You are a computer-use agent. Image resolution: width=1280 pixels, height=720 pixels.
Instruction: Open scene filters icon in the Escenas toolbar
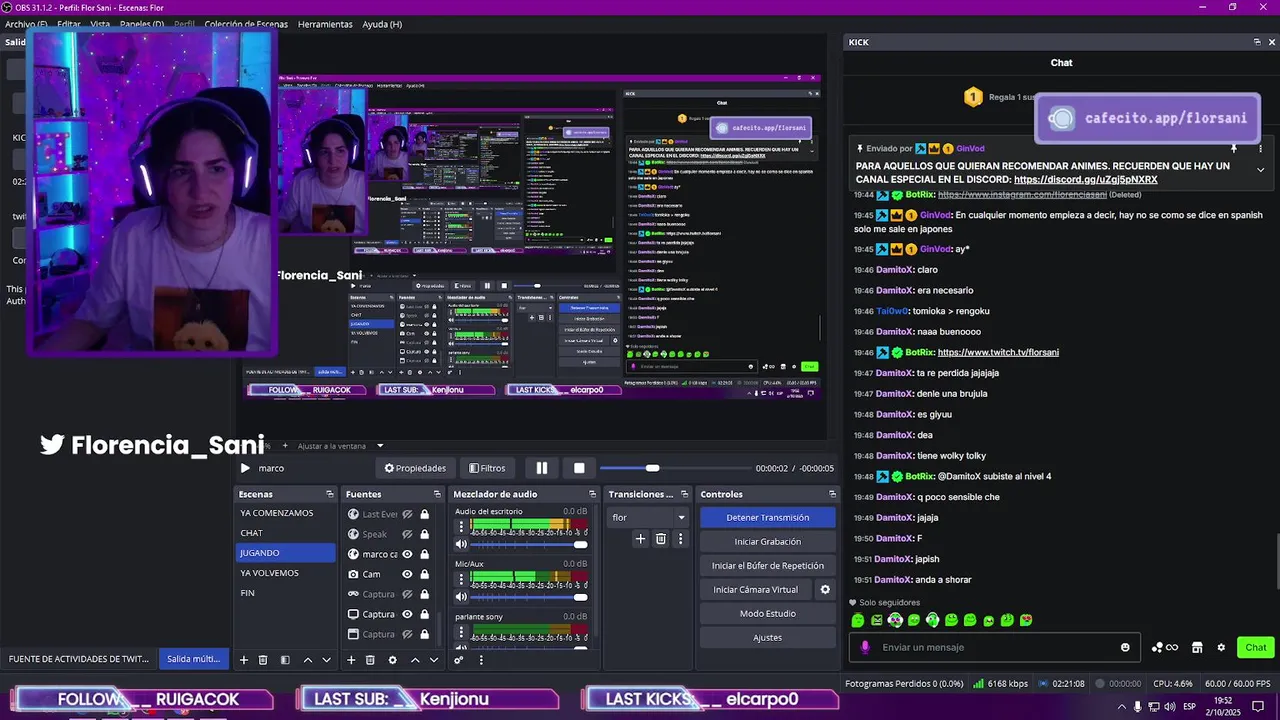click(285, 660)
